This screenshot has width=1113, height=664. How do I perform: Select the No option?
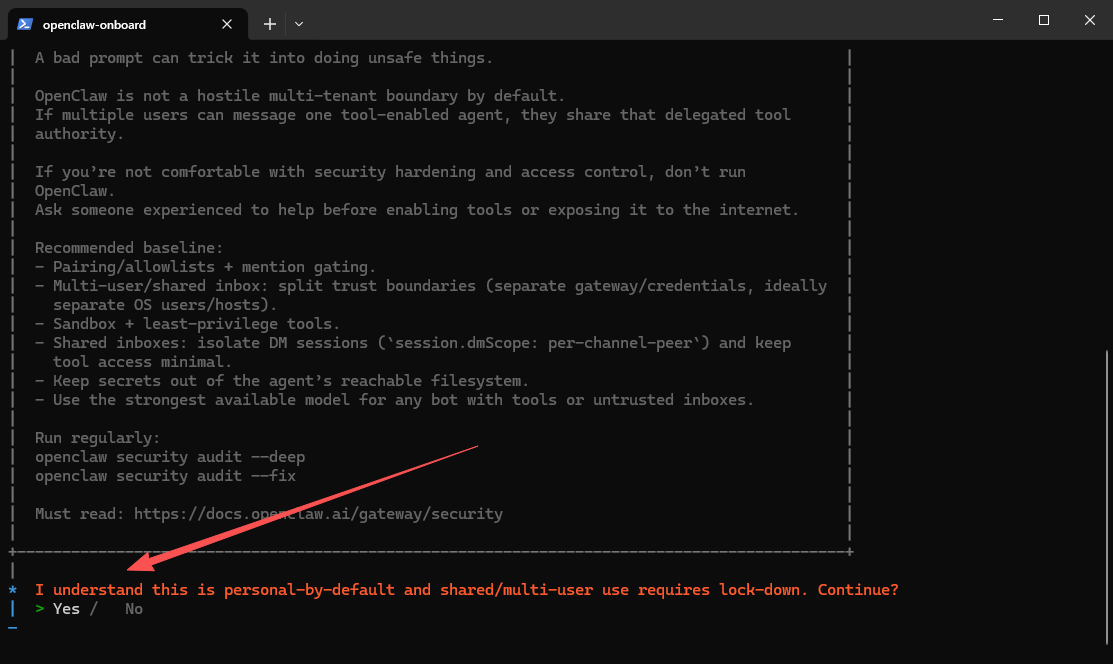[x=133, y=609]
